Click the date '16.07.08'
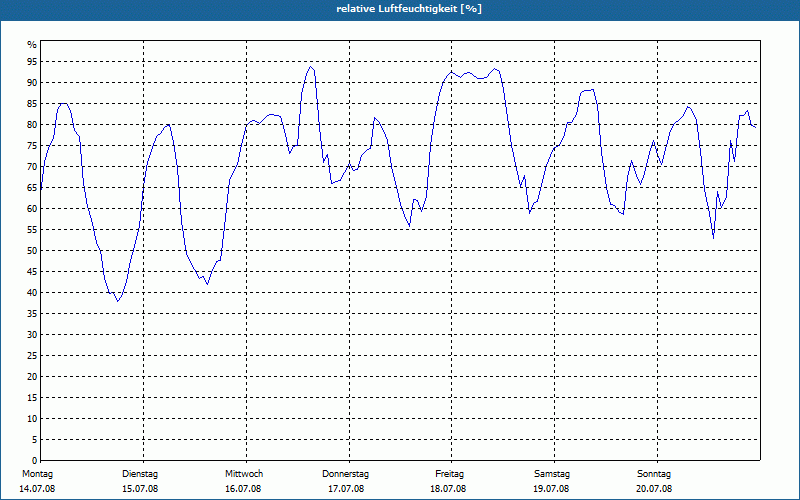Viewport: 800px width, 500px height. point(243,489)
